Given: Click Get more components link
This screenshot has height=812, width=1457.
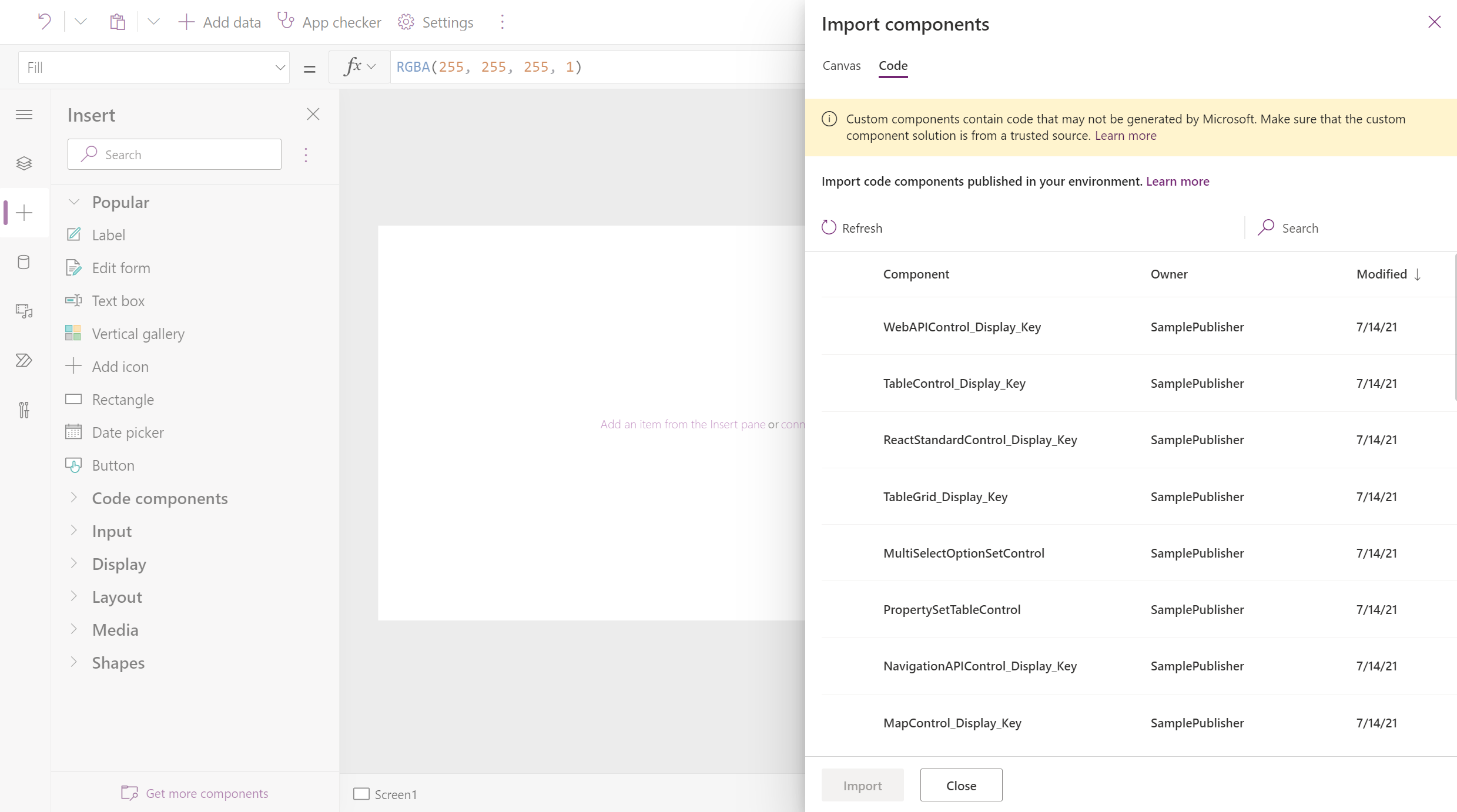Looking at the screenshot, I should pyautogui.click(x=206, y=793).
